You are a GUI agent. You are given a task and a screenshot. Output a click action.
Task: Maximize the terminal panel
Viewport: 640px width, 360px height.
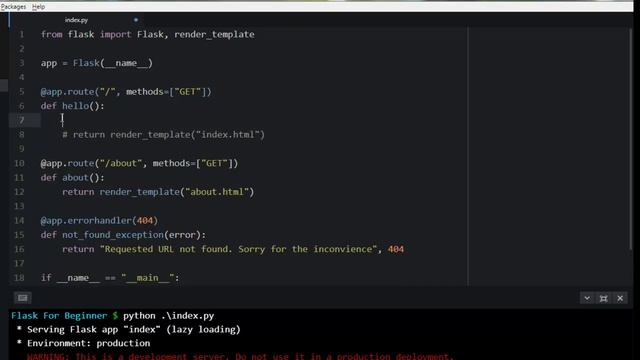[604, 298]
